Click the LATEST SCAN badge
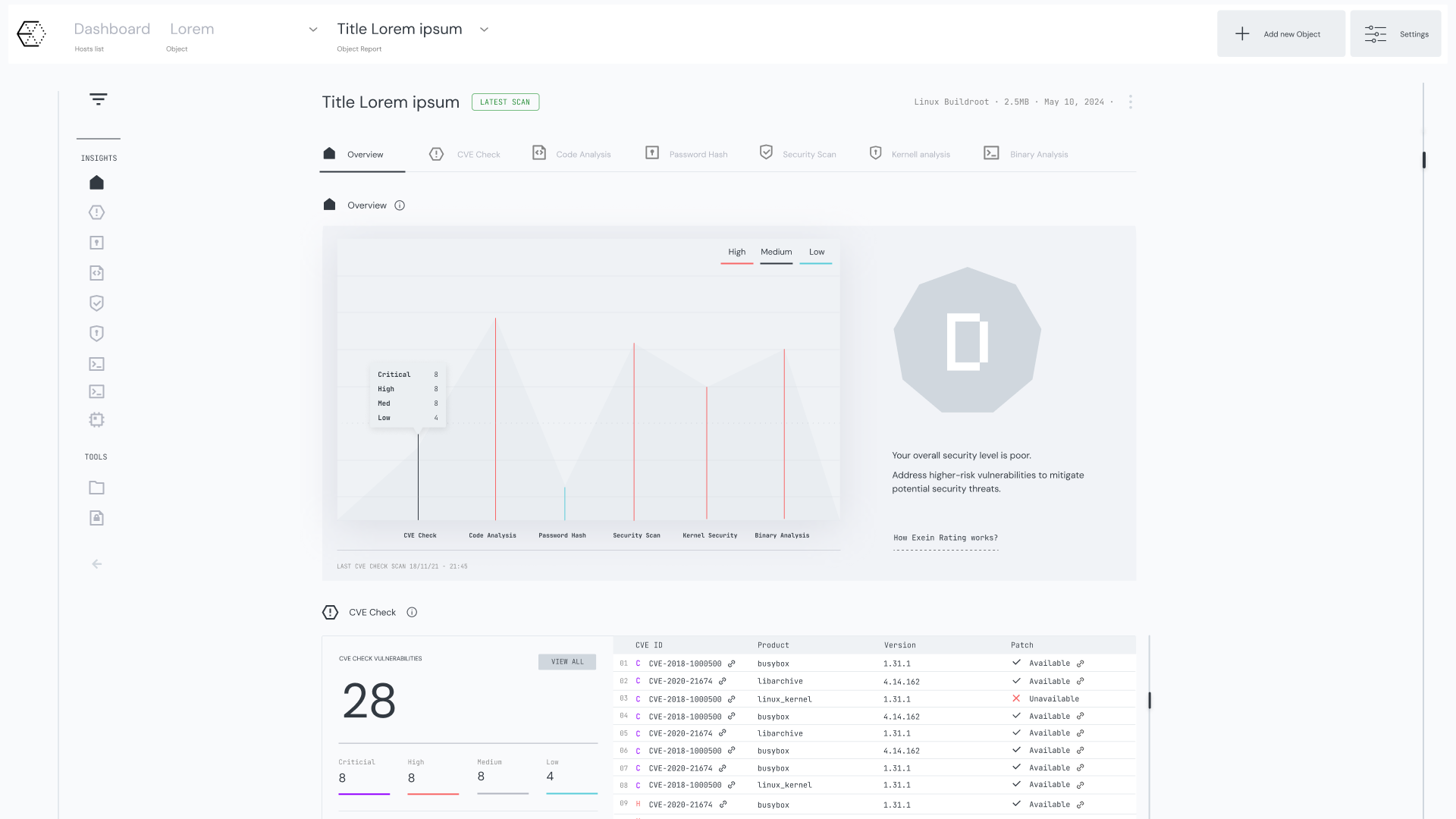This screenshot has height=819, width=1456. point(505,102)
